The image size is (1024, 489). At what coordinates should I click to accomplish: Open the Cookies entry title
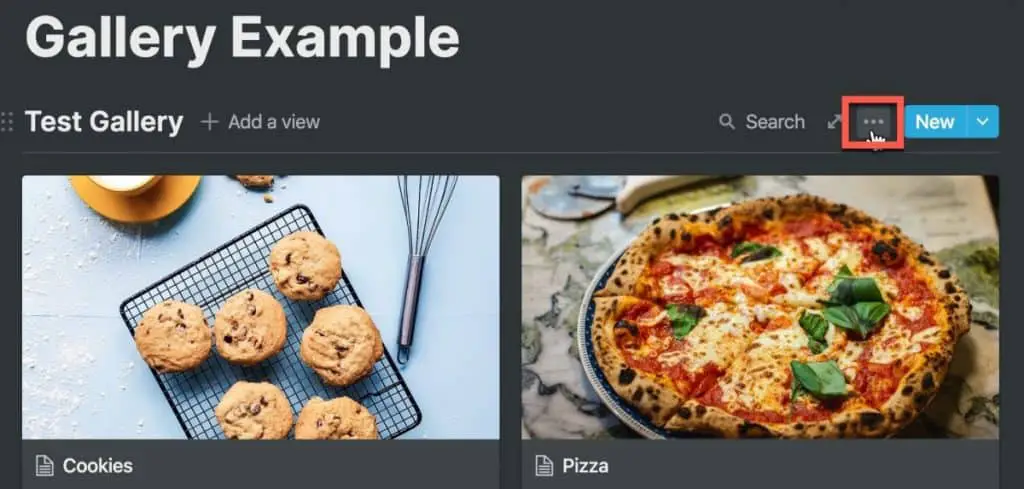pyautogui.click(x=98, y=466)
